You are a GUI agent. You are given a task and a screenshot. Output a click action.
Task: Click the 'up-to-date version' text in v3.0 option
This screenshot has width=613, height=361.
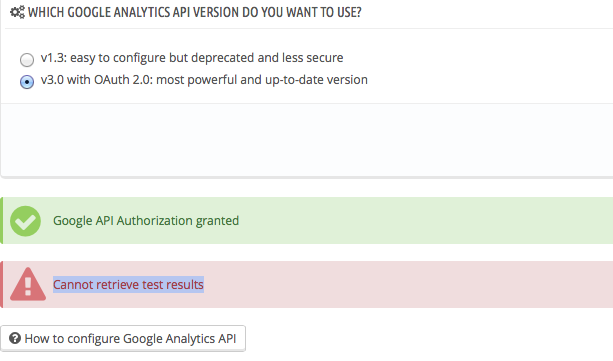316,80
